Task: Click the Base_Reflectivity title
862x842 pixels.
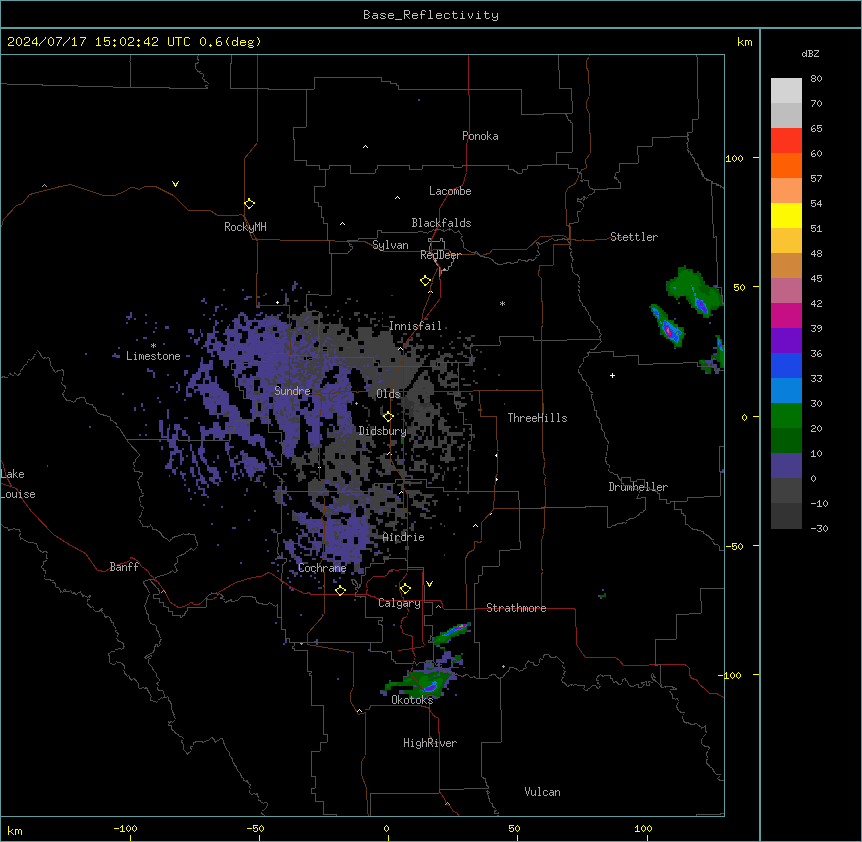Action: tap(431, 15)
